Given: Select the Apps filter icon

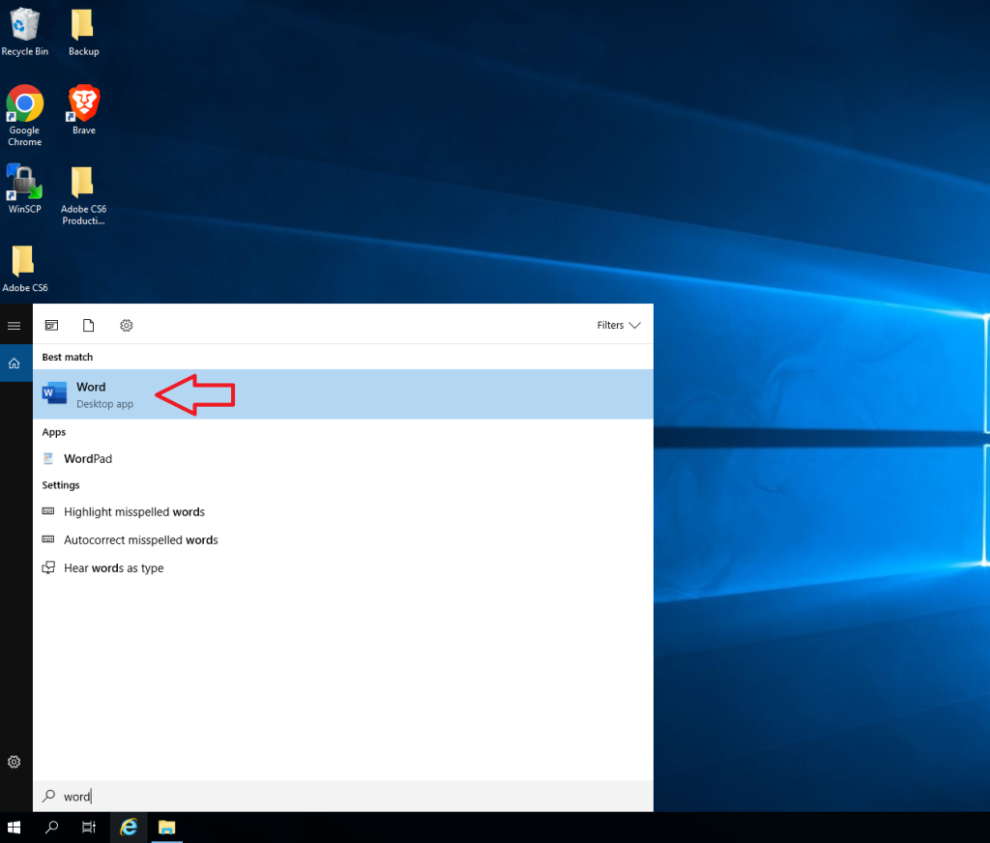Looking at the screenshot, I should pyautogui.click(x=51, y=325).
